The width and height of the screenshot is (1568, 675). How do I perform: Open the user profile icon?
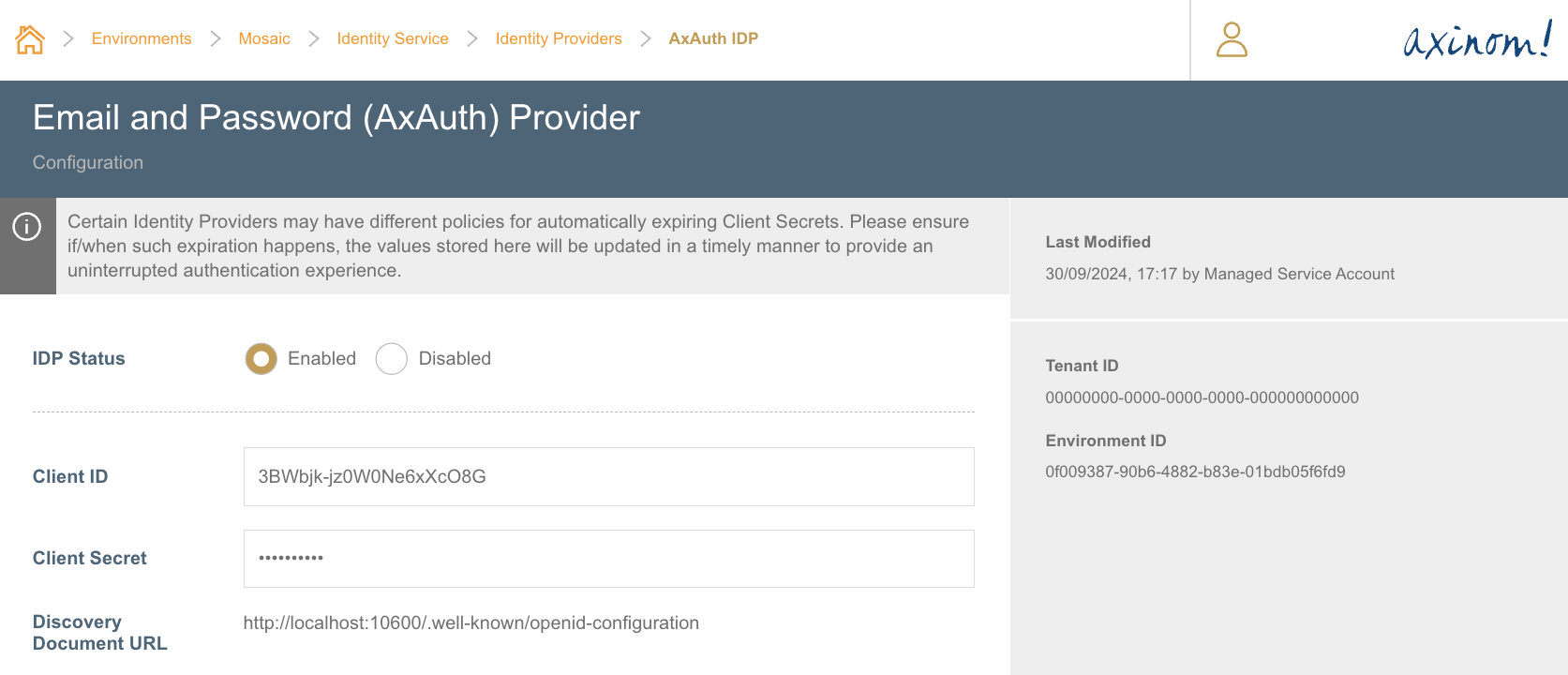(1232, 39)
